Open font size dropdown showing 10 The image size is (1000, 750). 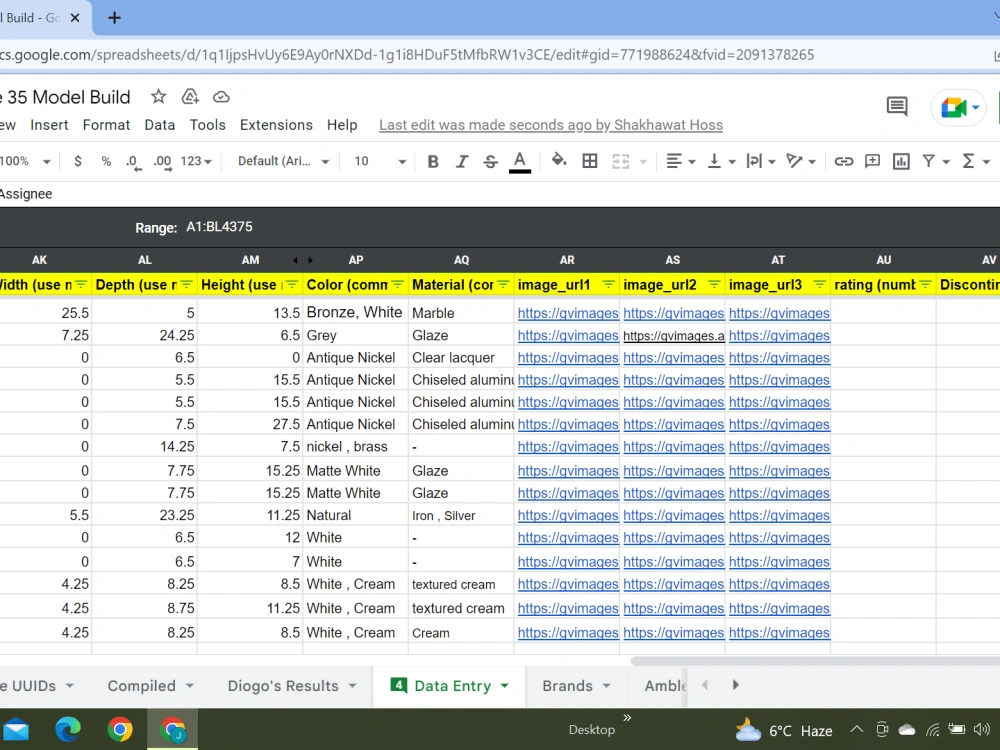click(x=380, y=161)
